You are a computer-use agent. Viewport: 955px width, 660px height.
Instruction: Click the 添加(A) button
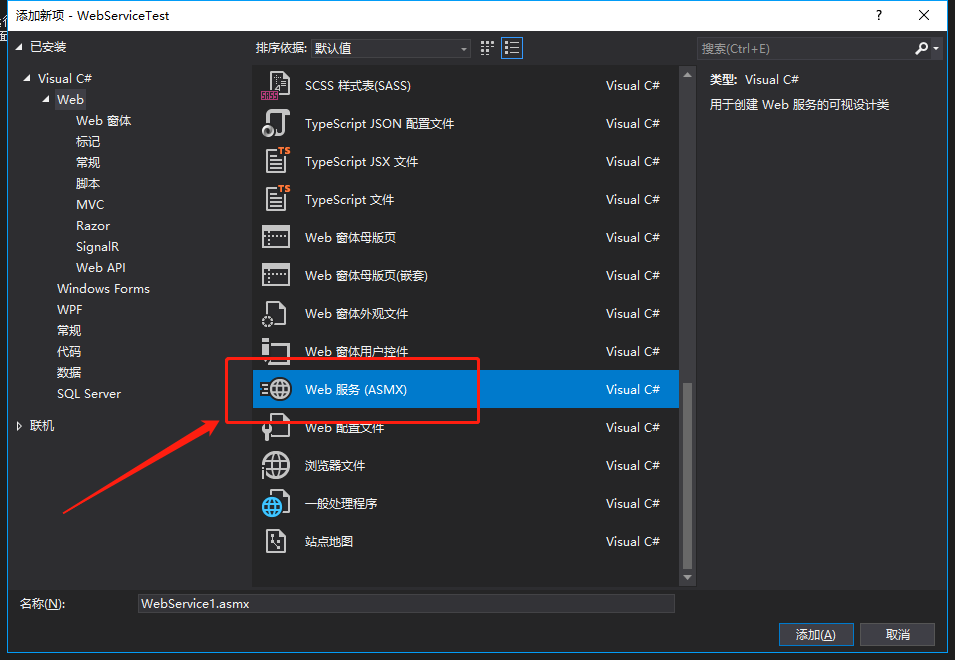click(816, 634)
